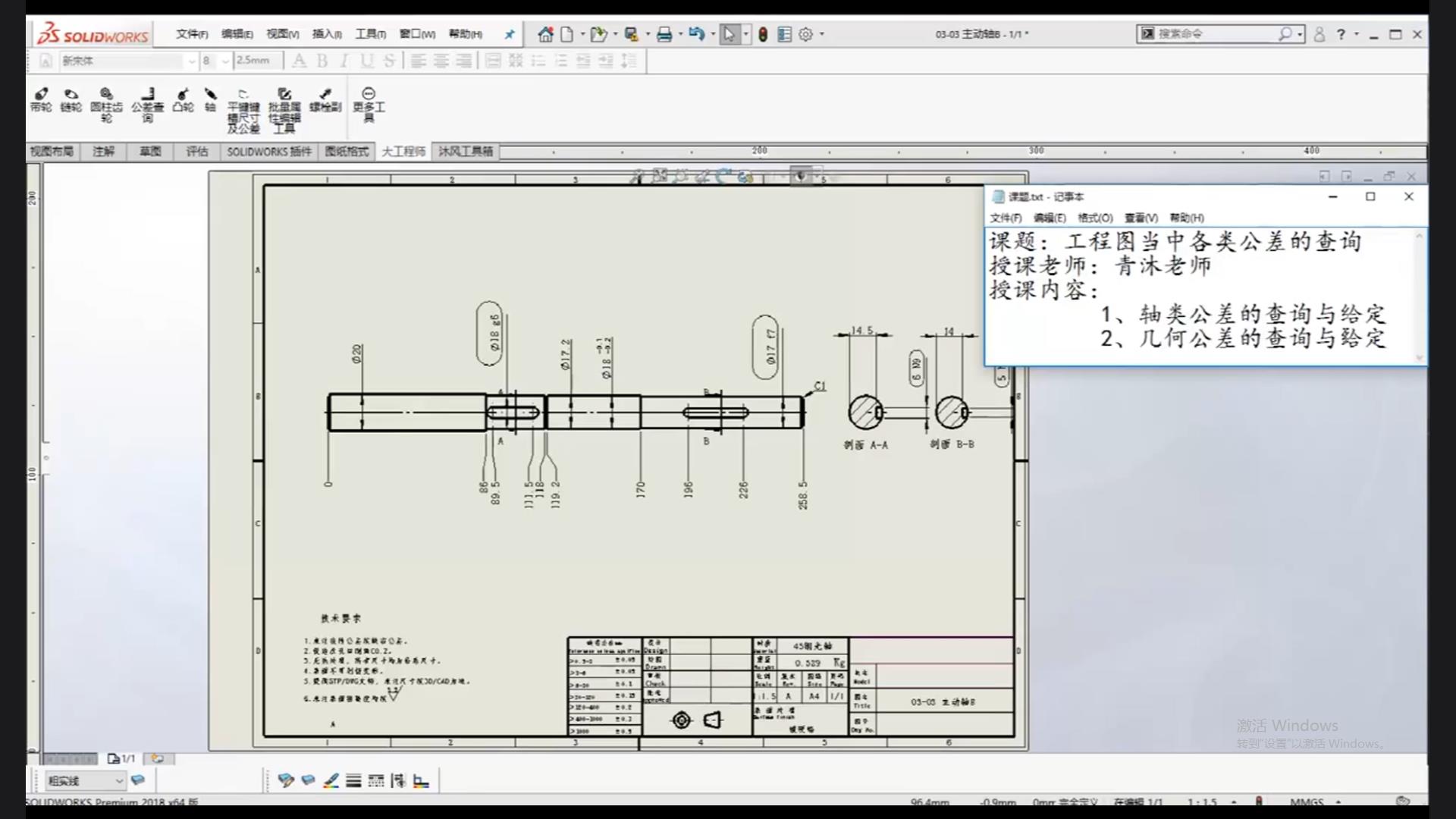Click the File Properties icon
This screenshot has width=1456, height=819.
[785, 34]
